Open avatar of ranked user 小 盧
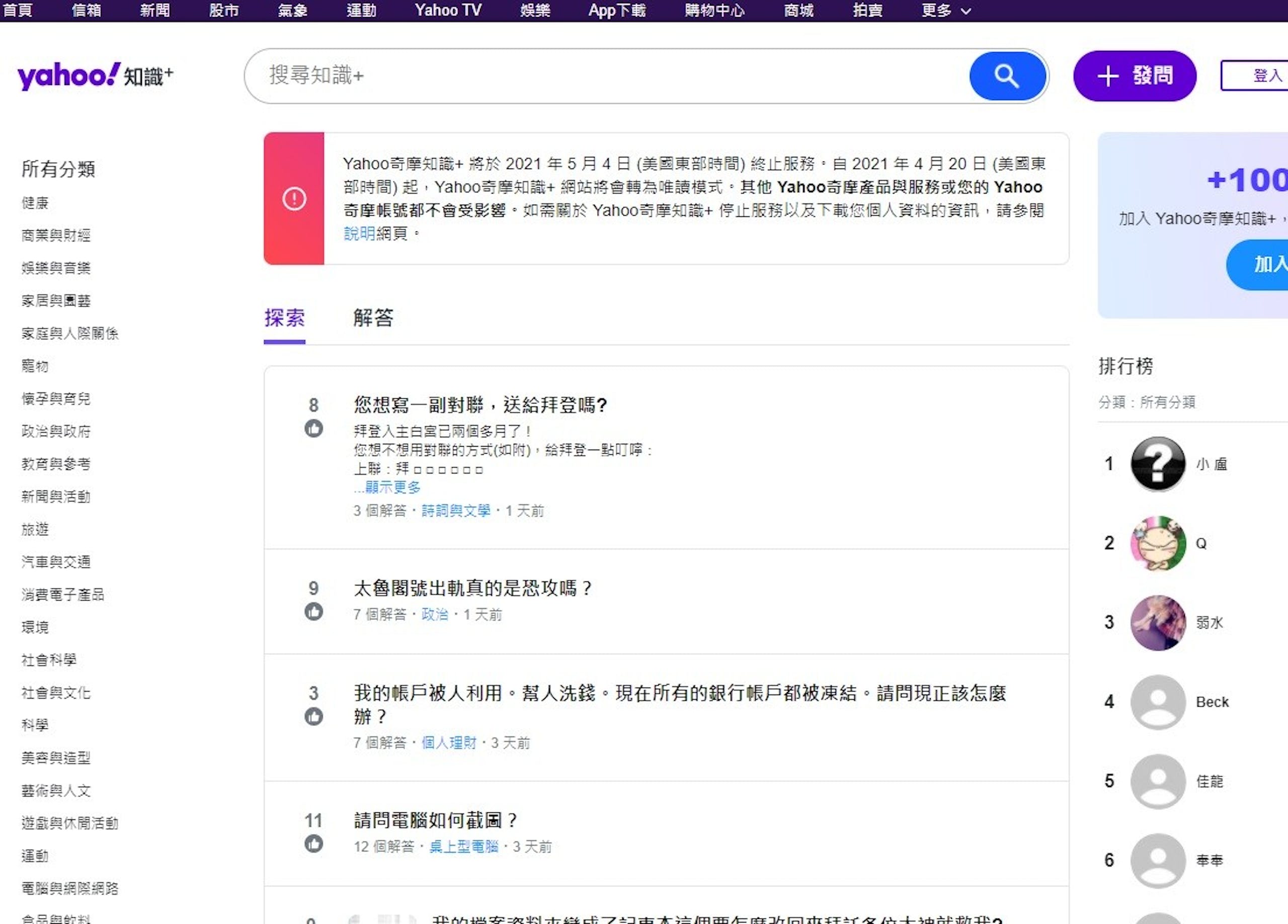This screenshot has height=924, width=1288. point(1158,464)
